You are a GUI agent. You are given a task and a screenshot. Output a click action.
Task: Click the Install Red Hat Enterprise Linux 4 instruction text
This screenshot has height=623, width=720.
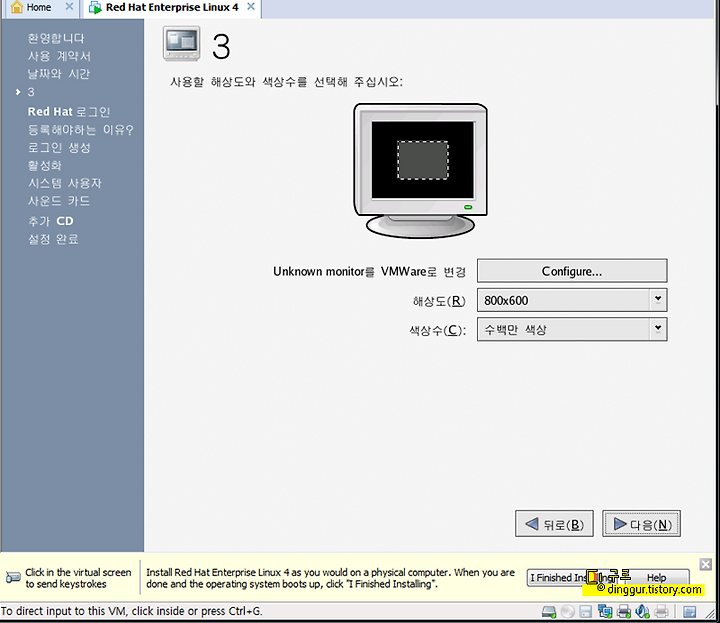click(330, 578)
